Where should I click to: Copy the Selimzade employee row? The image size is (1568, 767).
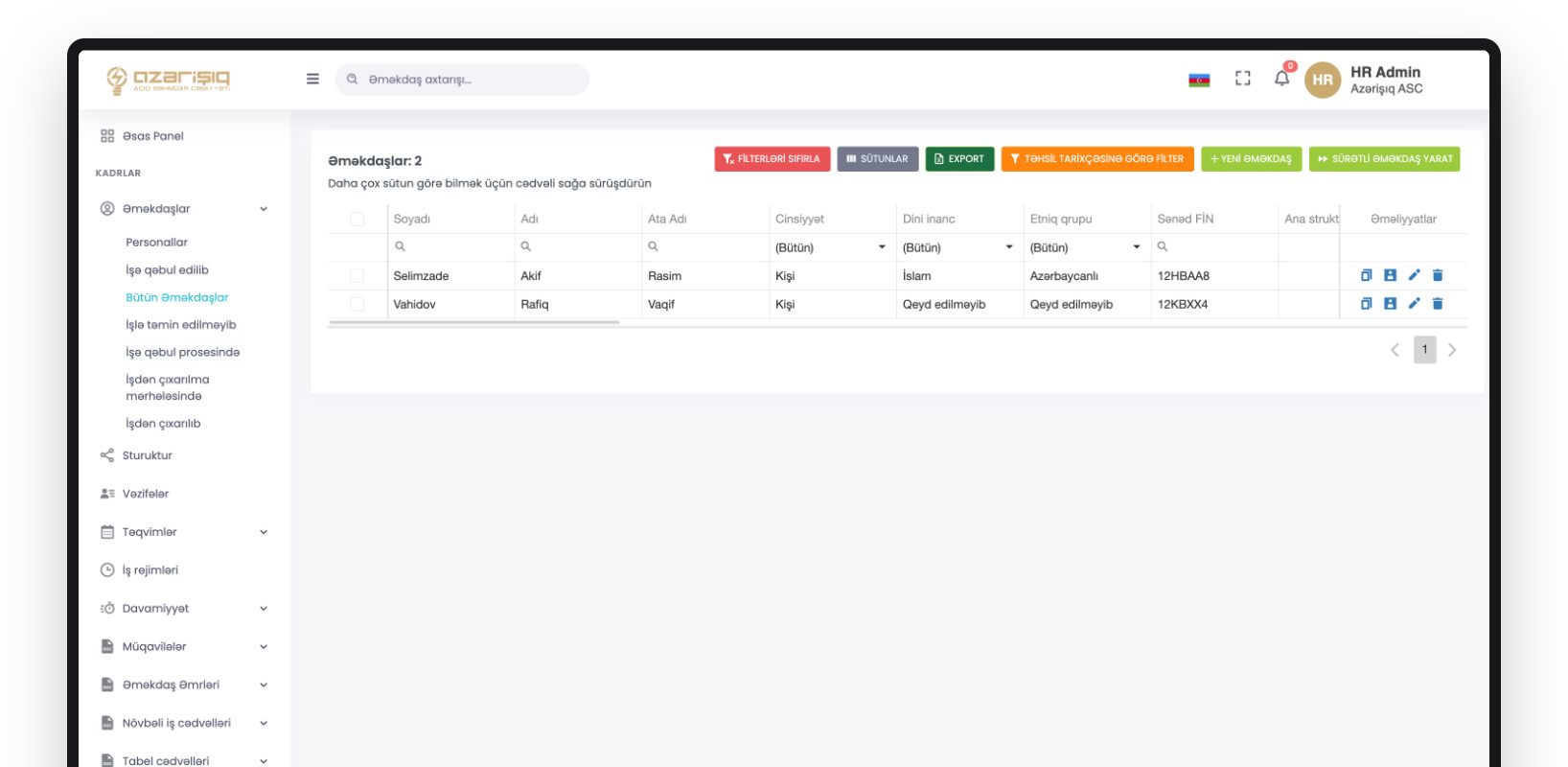(x=1367, y=275)
